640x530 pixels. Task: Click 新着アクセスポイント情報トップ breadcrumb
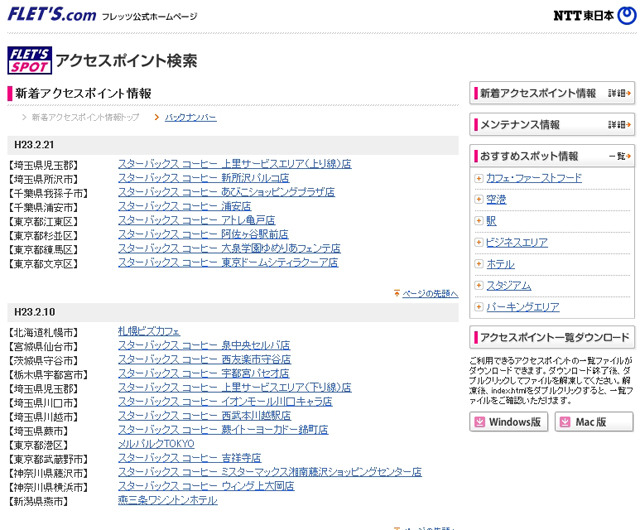pos(85,118)
